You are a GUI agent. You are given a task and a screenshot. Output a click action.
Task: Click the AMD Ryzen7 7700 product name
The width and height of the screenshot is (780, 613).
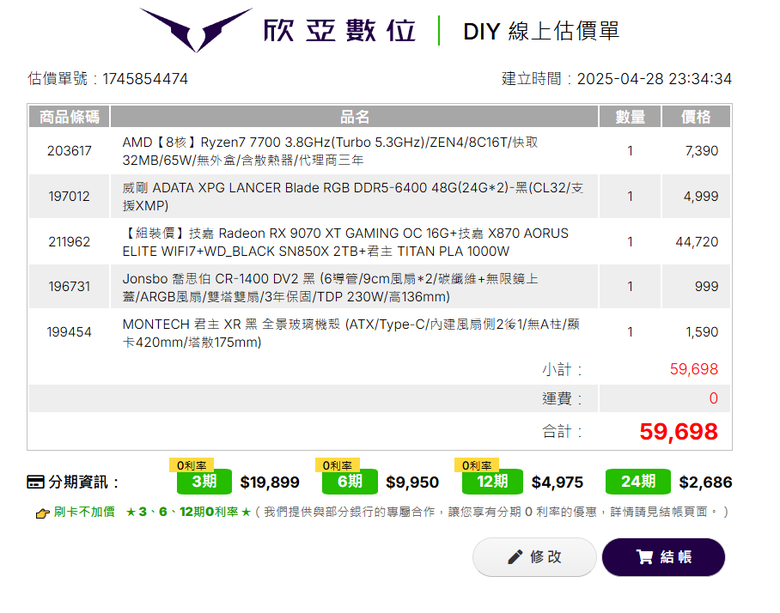pos(330,151)
